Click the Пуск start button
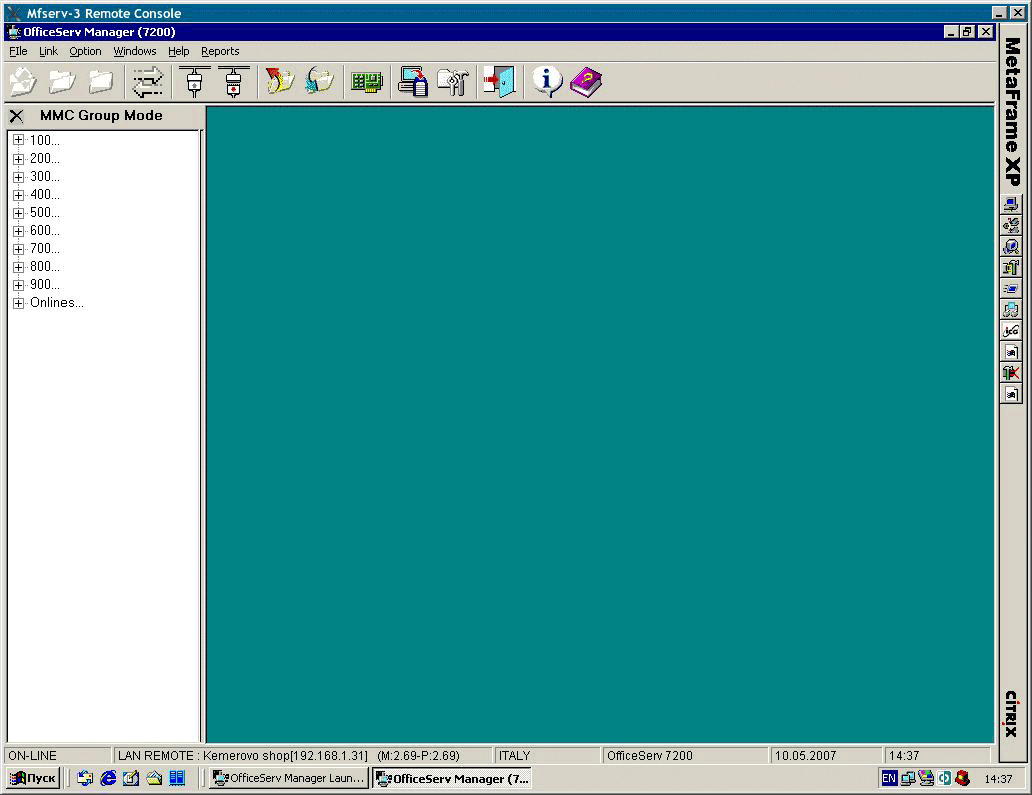 tap(34, 779)
